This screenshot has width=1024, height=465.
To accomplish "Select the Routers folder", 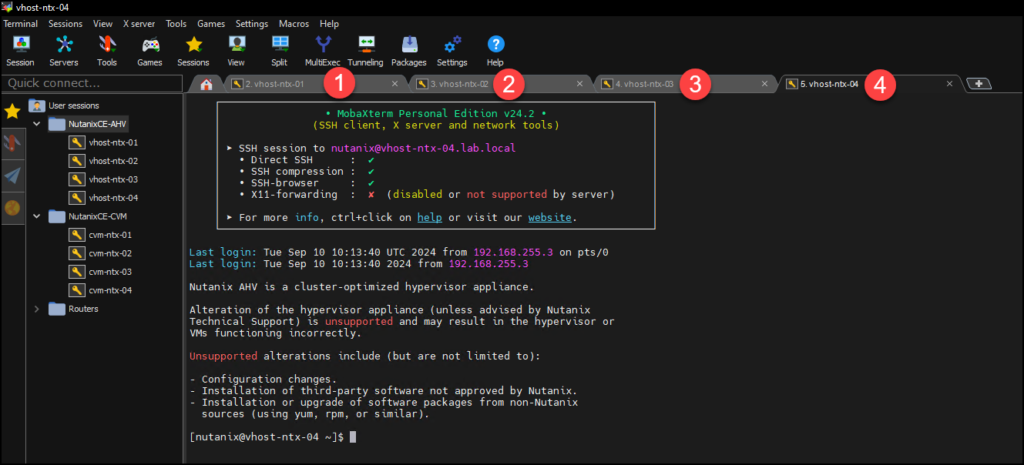I will [x=73, y=309].
